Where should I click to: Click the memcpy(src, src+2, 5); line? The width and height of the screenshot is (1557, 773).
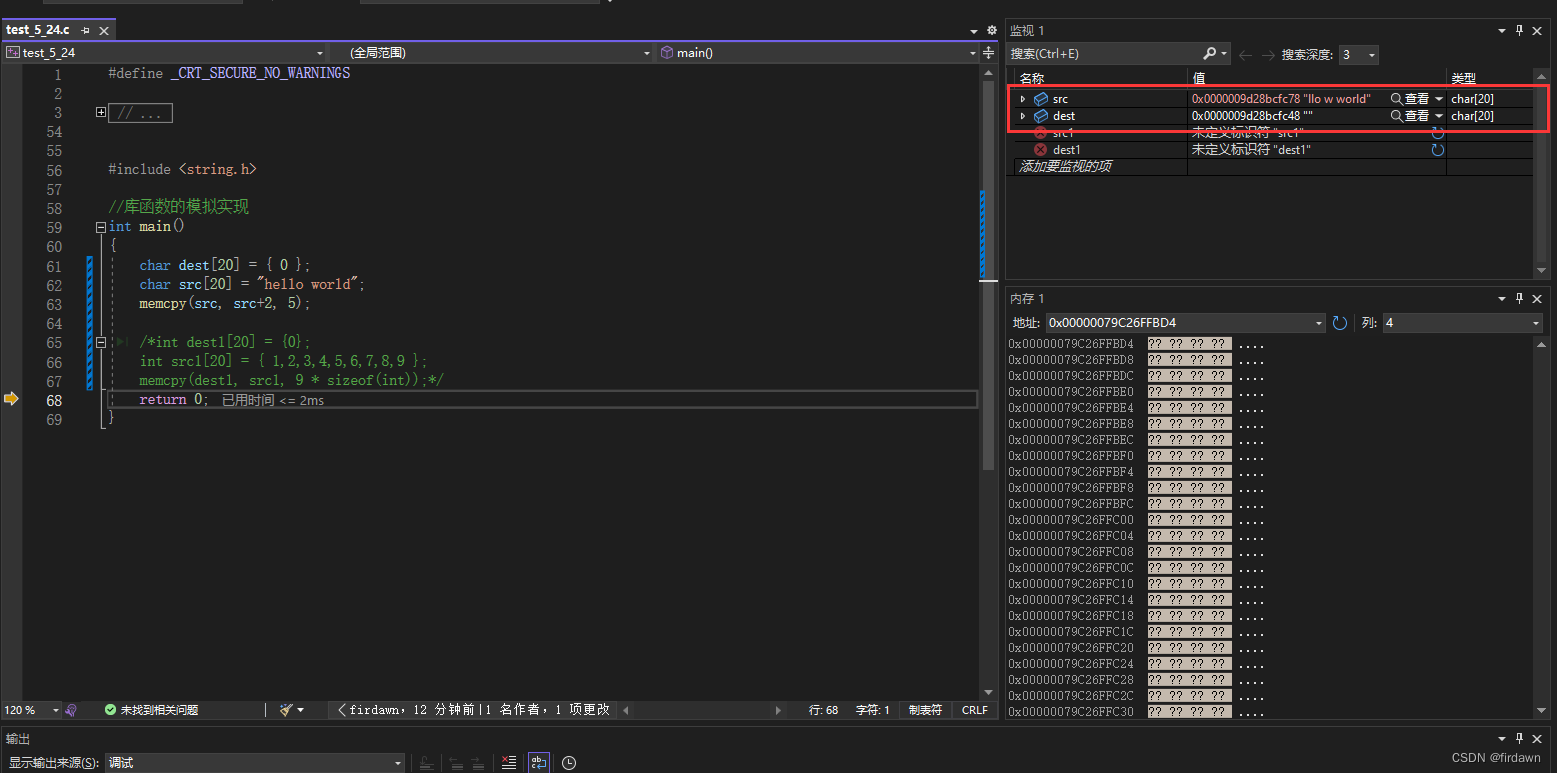225,304
